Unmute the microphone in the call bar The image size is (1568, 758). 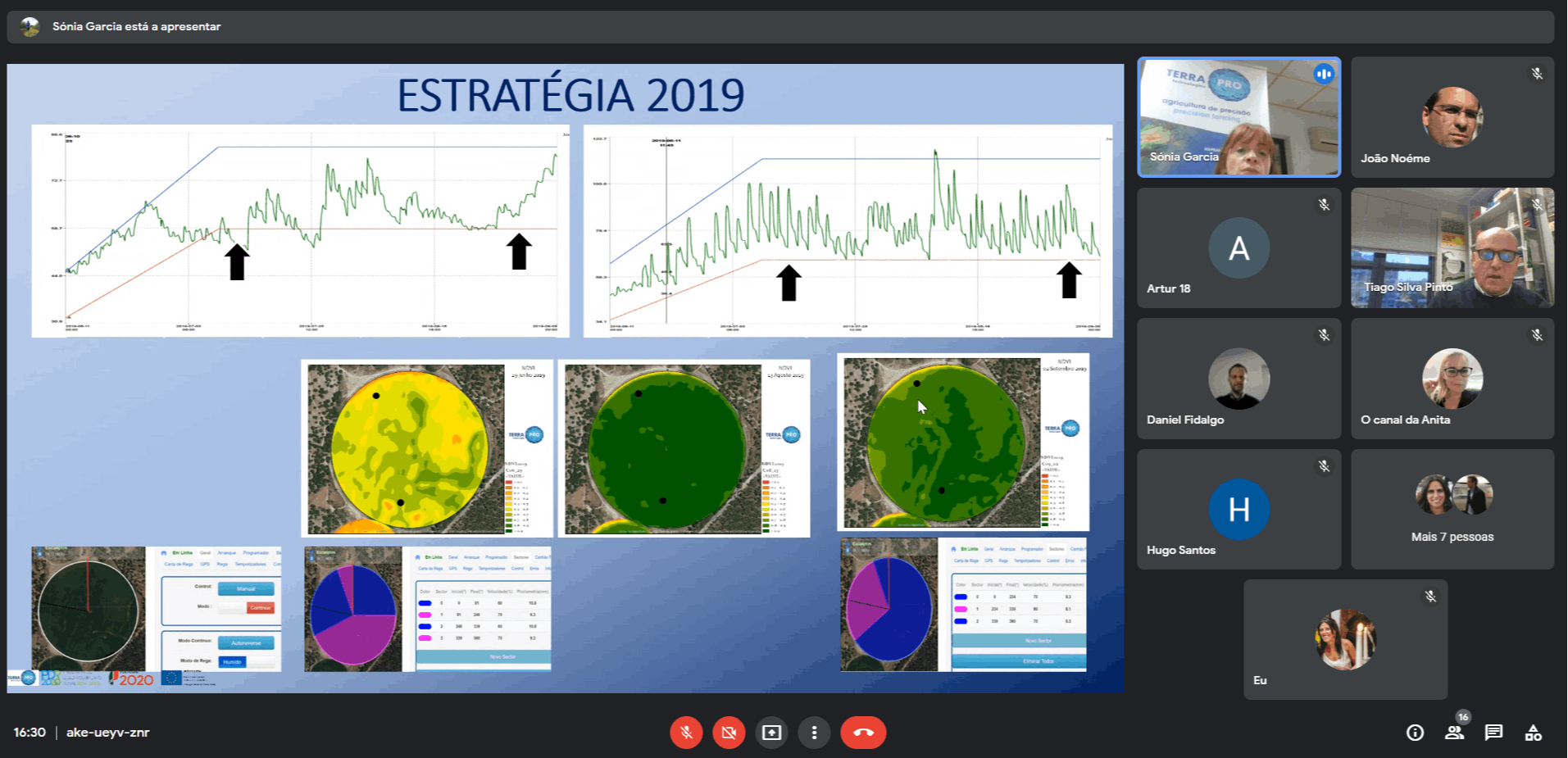click(x=686, y=733)
